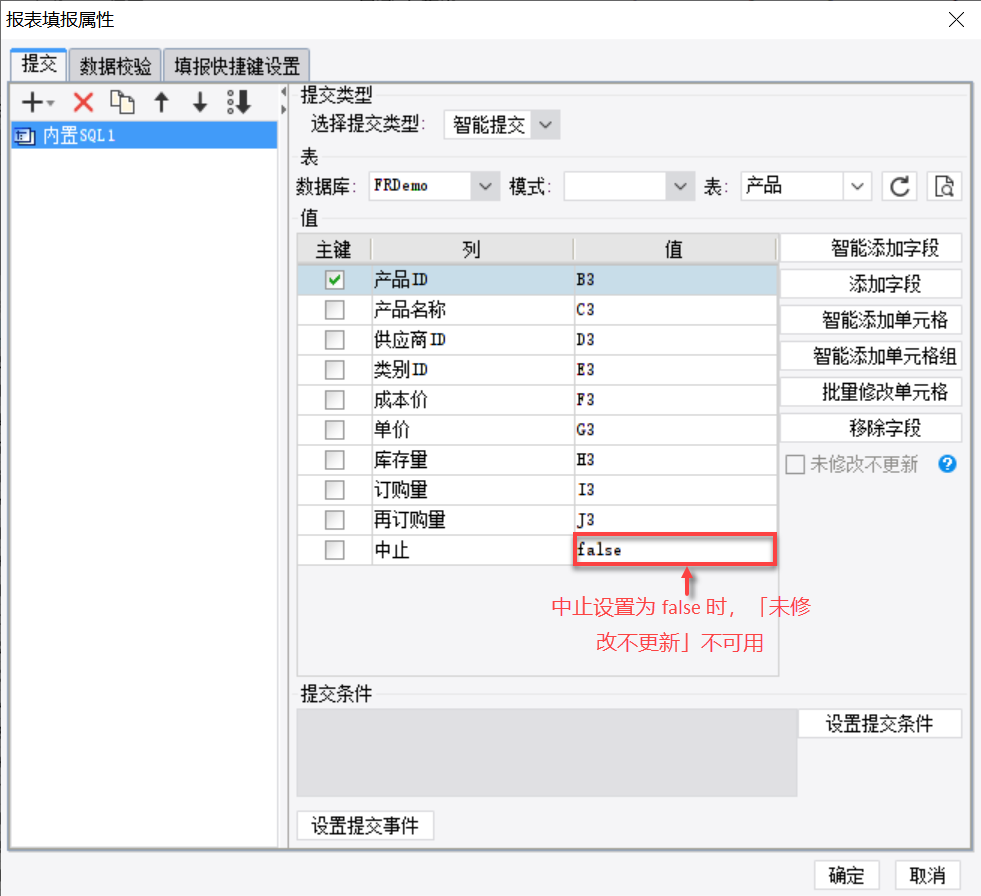Click the G3 value cell
The image size is (981, 896).
click(676, 430)
